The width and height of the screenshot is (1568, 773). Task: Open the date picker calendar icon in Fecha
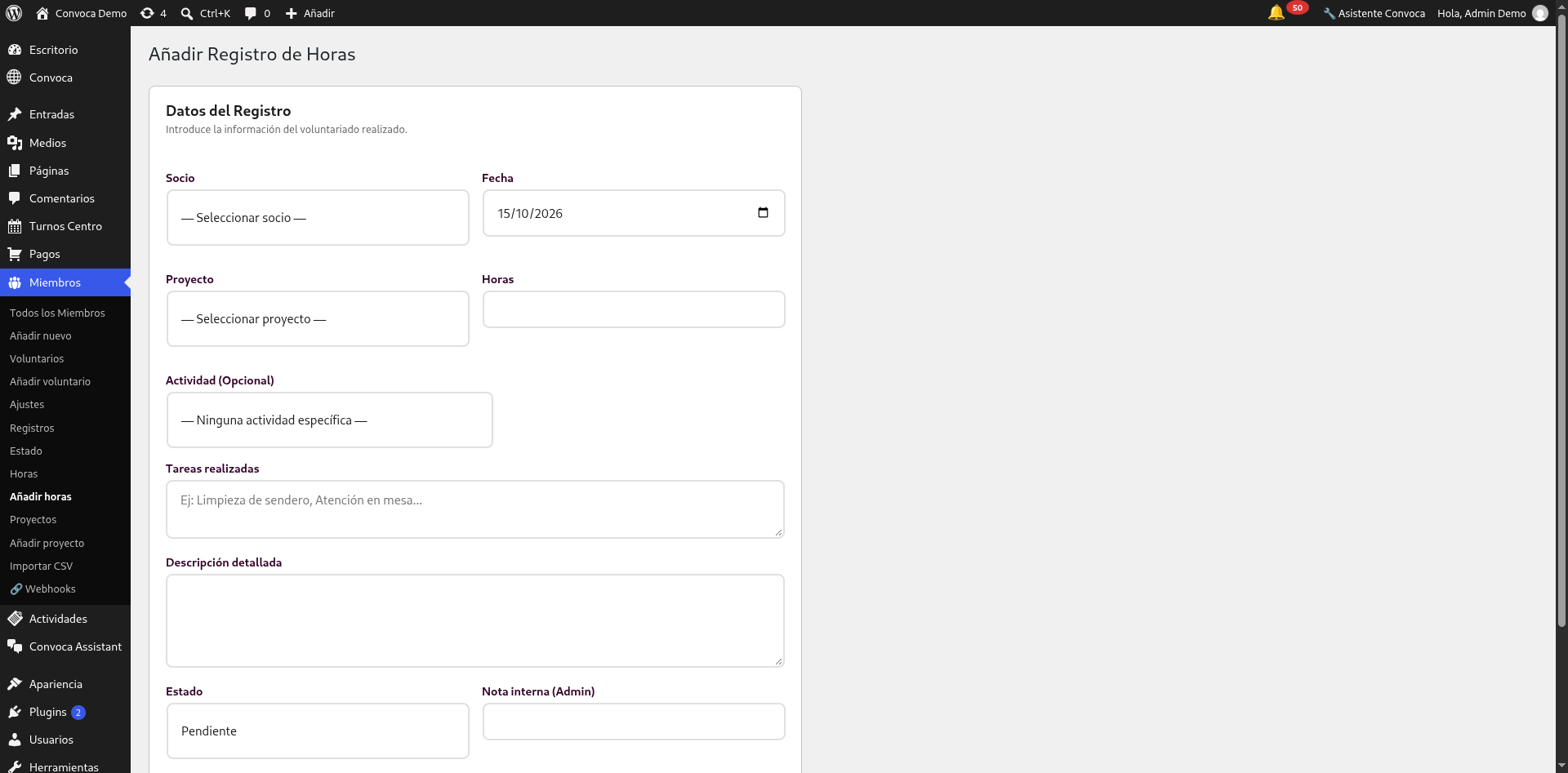763,213
